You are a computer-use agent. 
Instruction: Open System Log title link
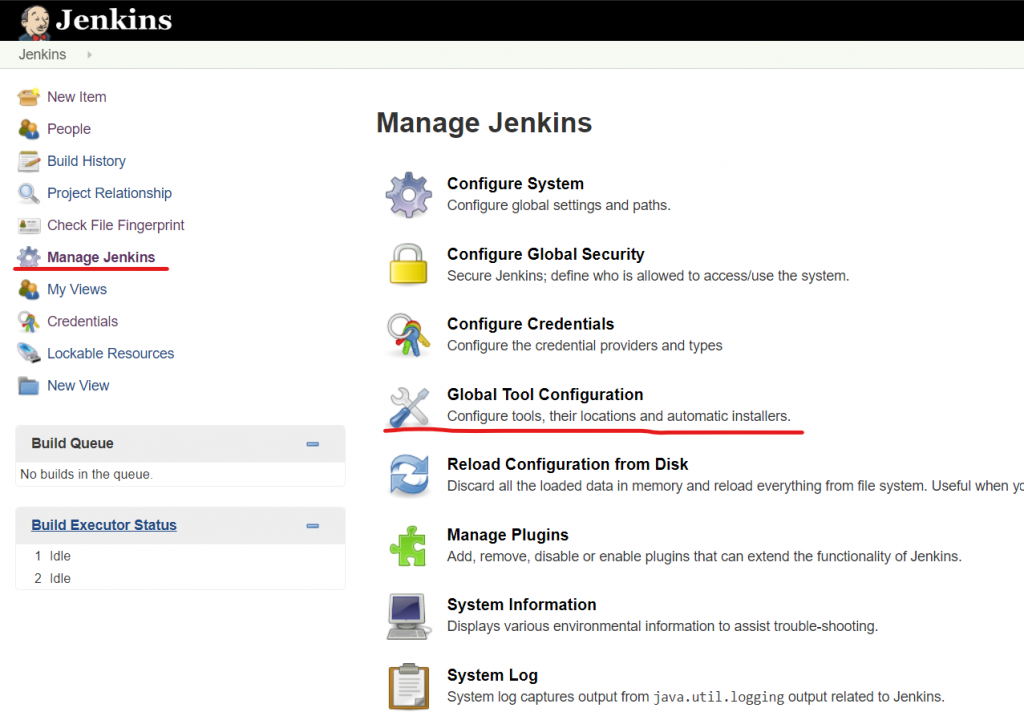pos(492,675)
